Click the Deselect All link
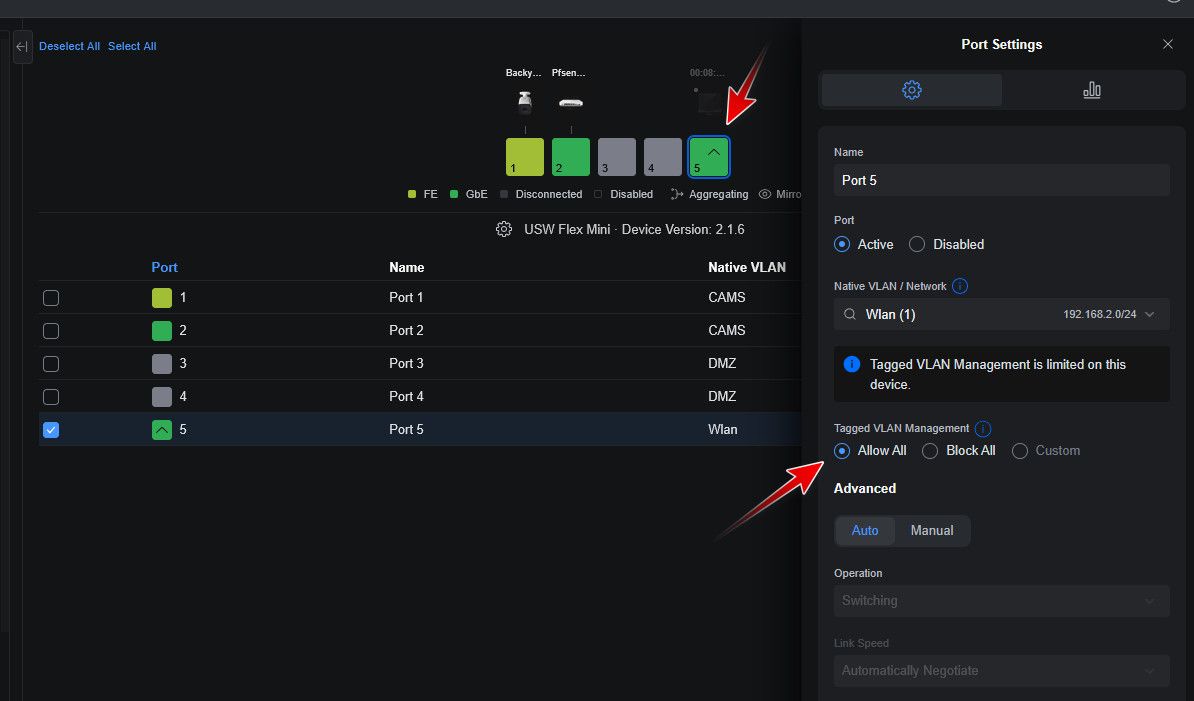This screenshot has width=1194, height=701. 69,46
